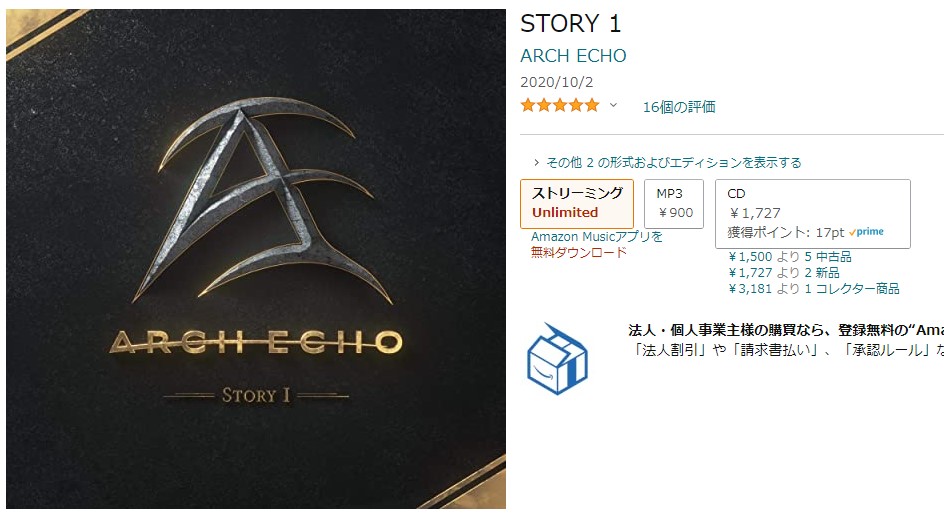The width and height of the screenshot is (944, 516).
Task: Expand other 2 formats and editions
Action: tap(667, 163)
